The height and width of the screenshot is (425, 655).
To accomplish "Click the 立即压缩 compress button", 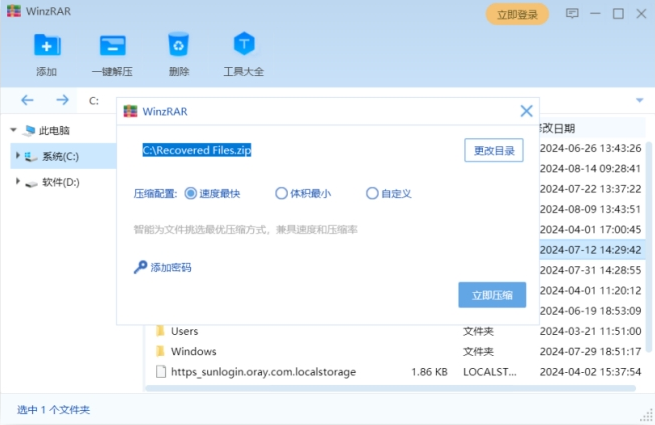I will pyautogui.click(x=492, y=295).
